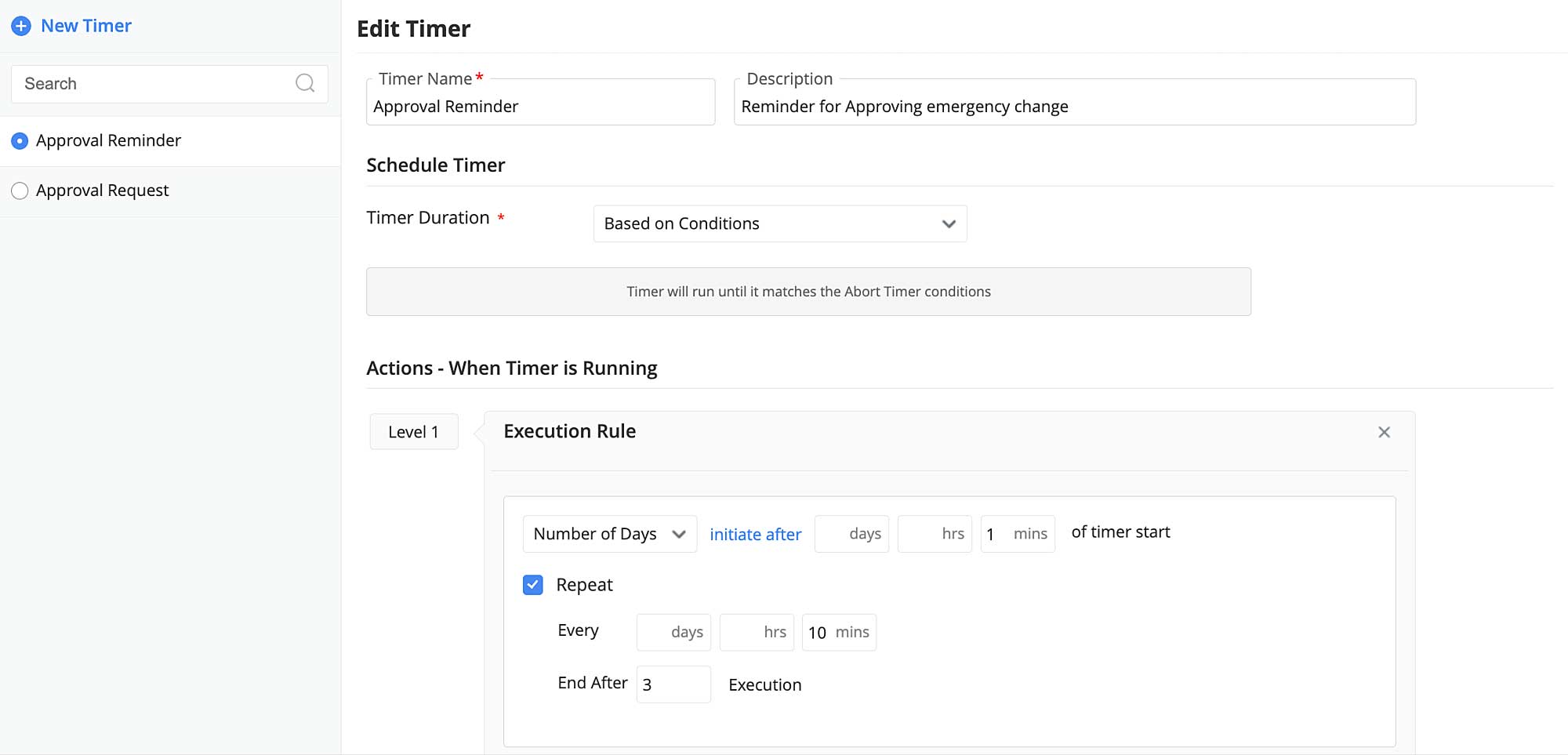Uncheck the Repeat checkbox
Viewport: 1568px width, 755px height.
(533, 585)
